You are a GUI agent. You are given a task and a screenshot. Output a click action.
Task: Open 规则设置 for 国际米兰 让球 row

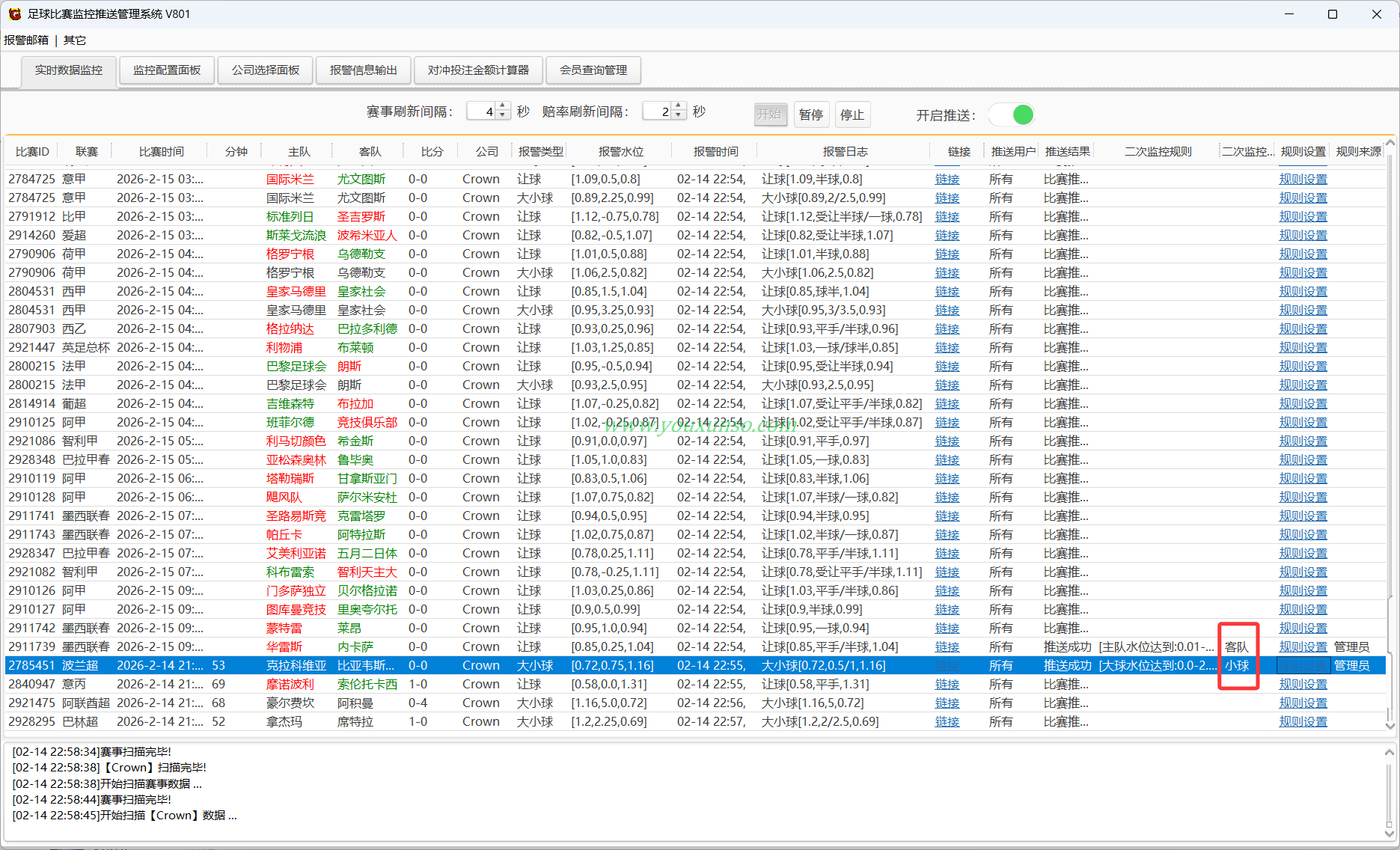1303,180
